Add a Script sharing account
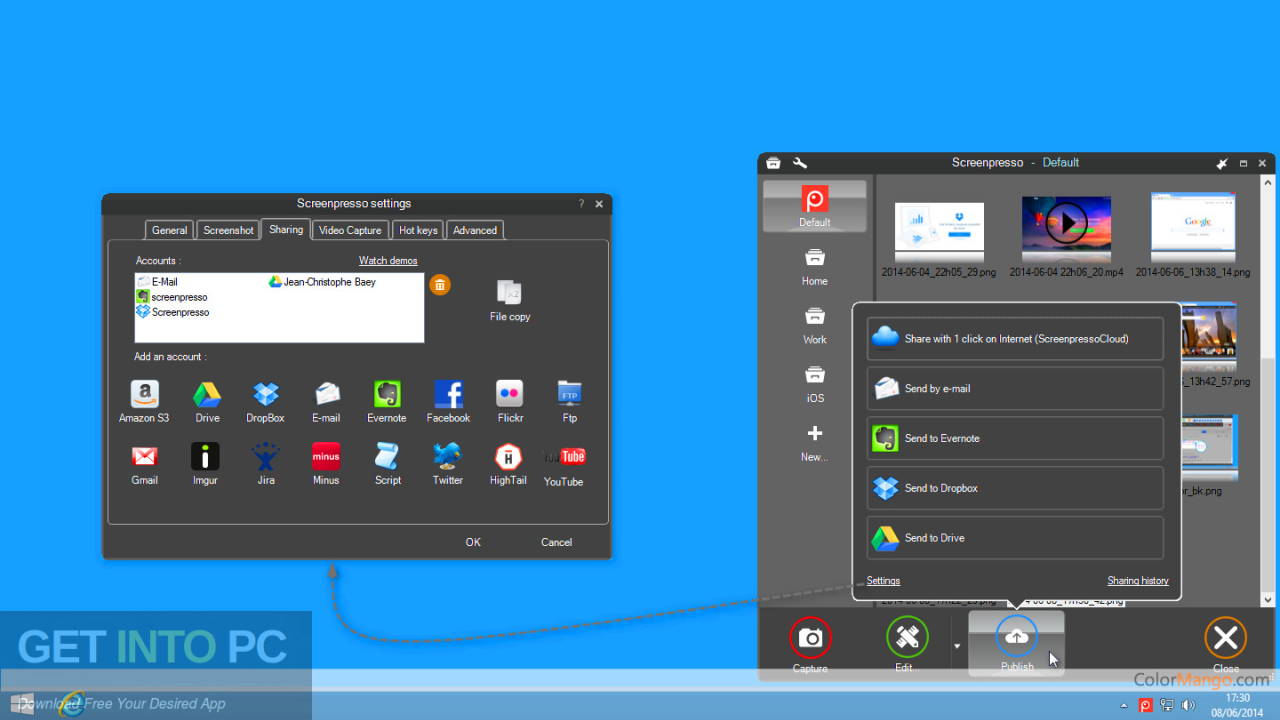 tap(387, 464)
